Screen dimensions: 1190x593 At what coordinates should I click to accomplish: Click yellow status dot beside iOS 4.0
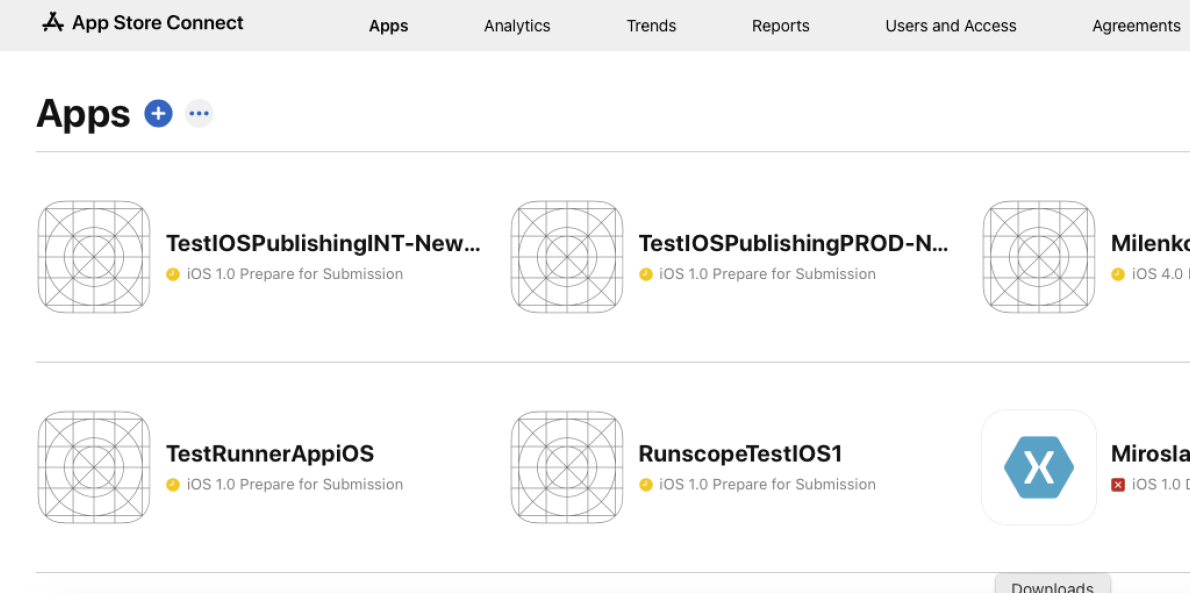point(1118,274)
